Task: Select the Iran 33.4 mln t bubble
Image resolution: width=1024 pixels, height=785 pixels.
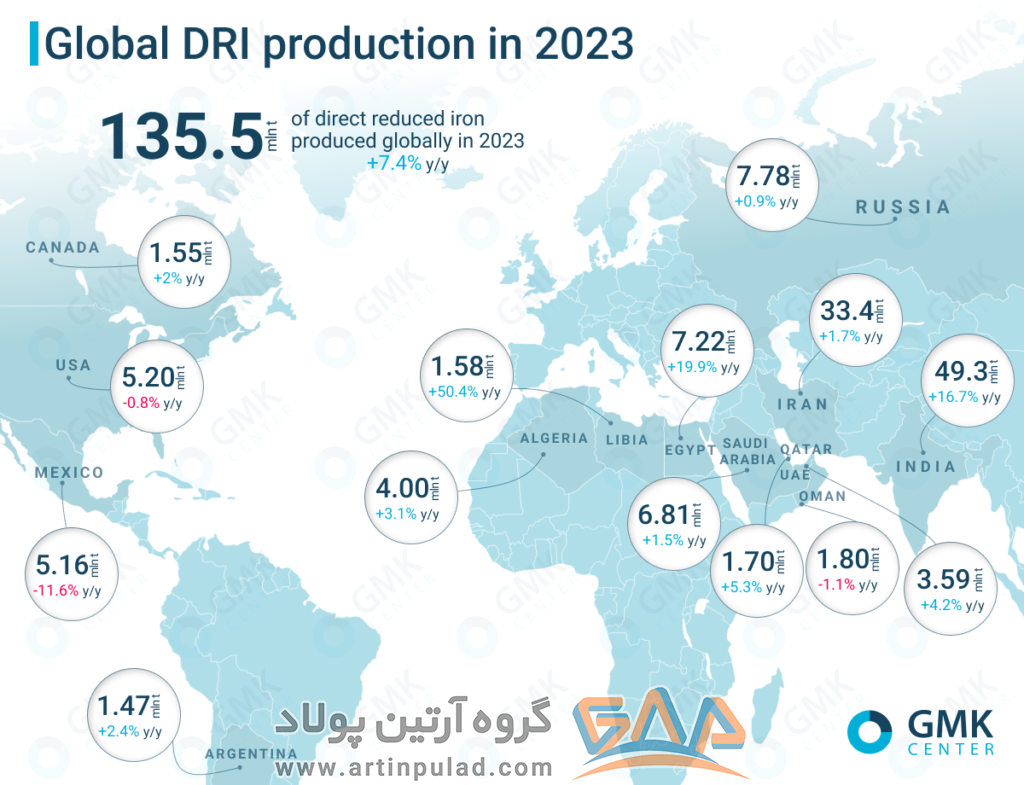Action: pyautogui.click(x=852, y=321)
